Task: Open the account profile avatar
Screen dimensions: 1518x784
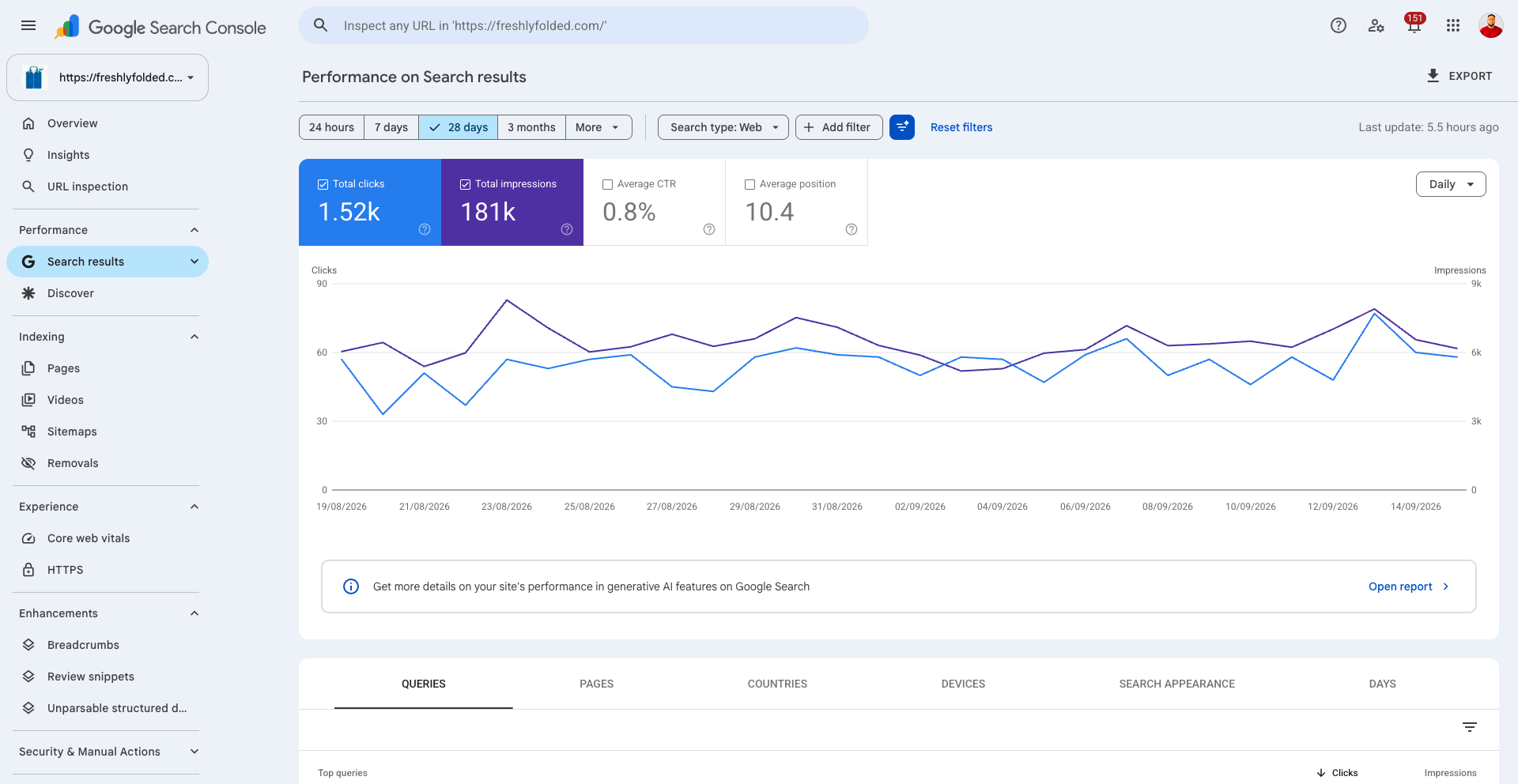Action: point(1491,25)
